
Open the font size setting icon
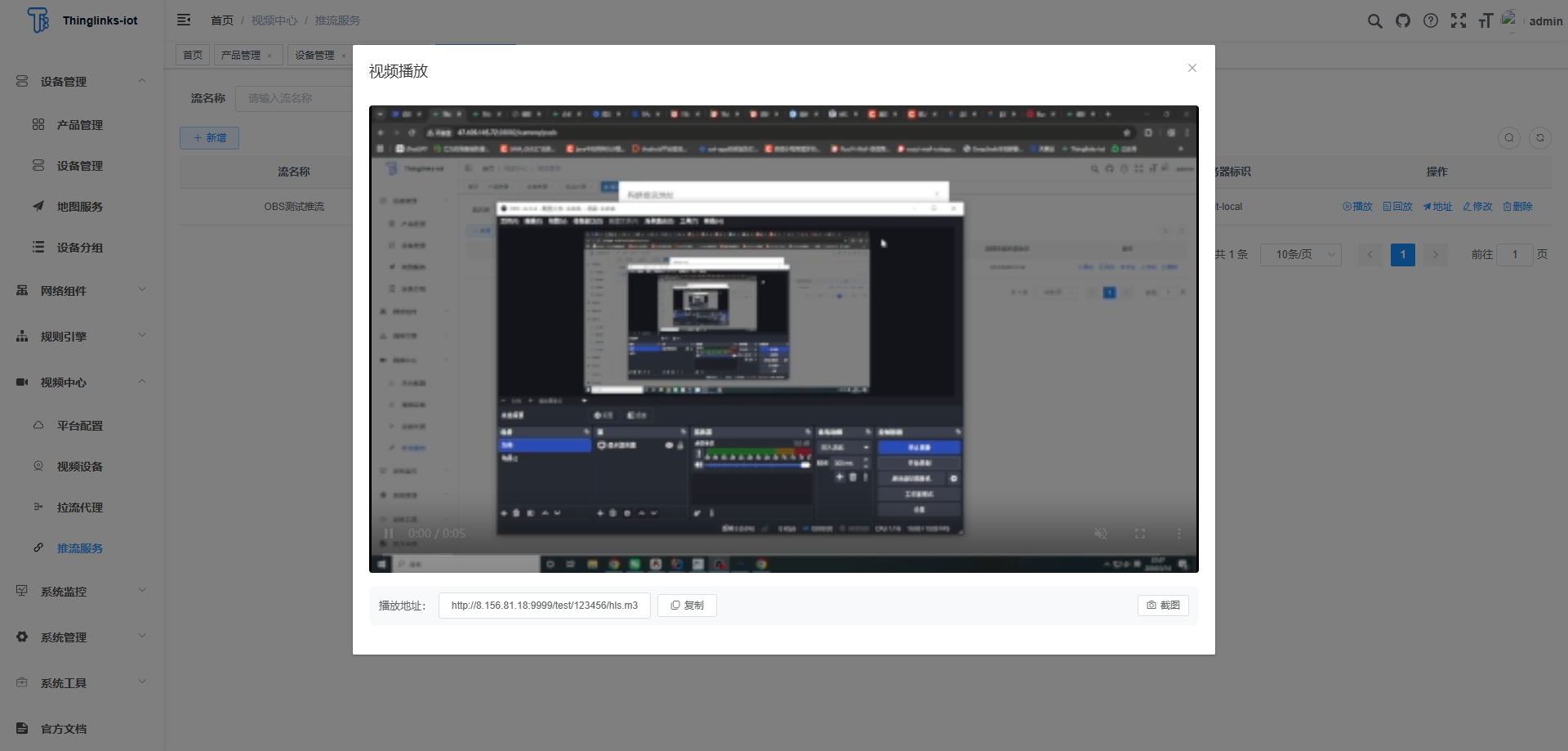[x=1486, y=21]
